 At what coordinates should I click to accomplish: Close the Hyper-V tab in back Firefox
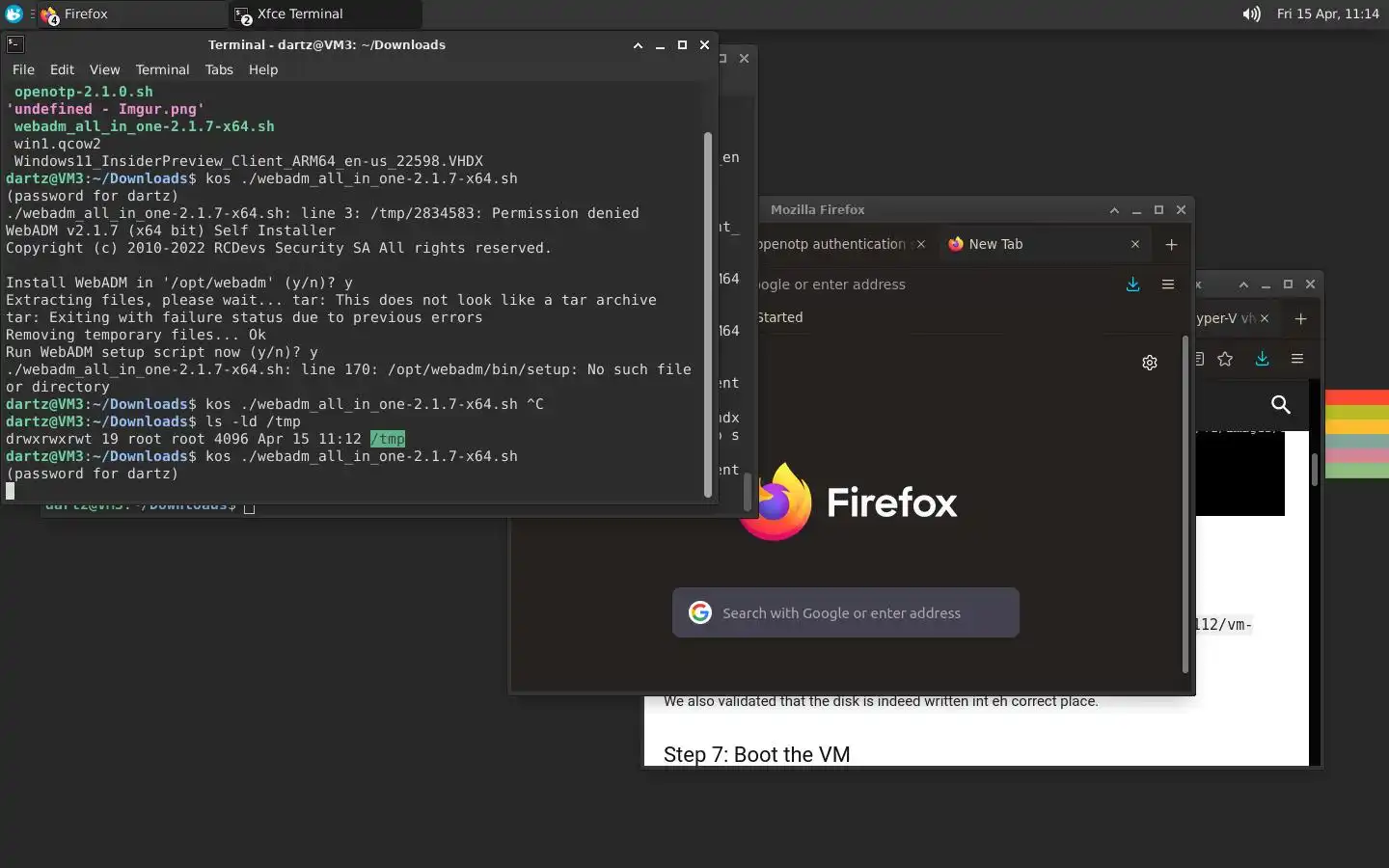coord(1265,318)
